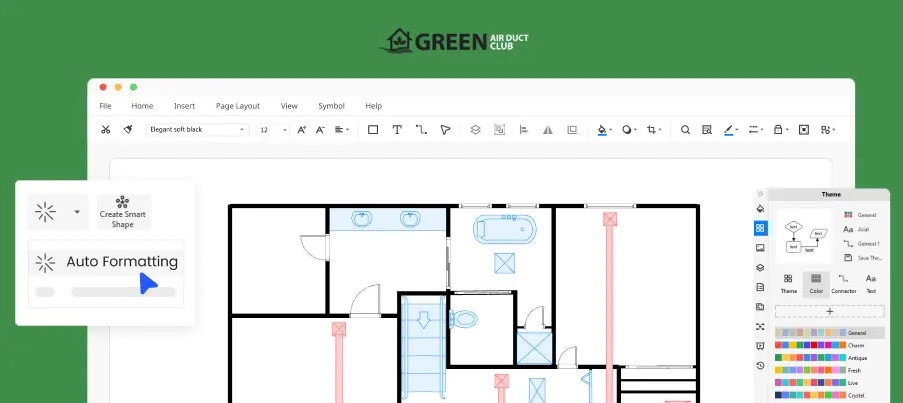The image size is (903, 403).
Task: Activate the Format Painter brush
Action: pyautogui.click(x=128, y=130)
